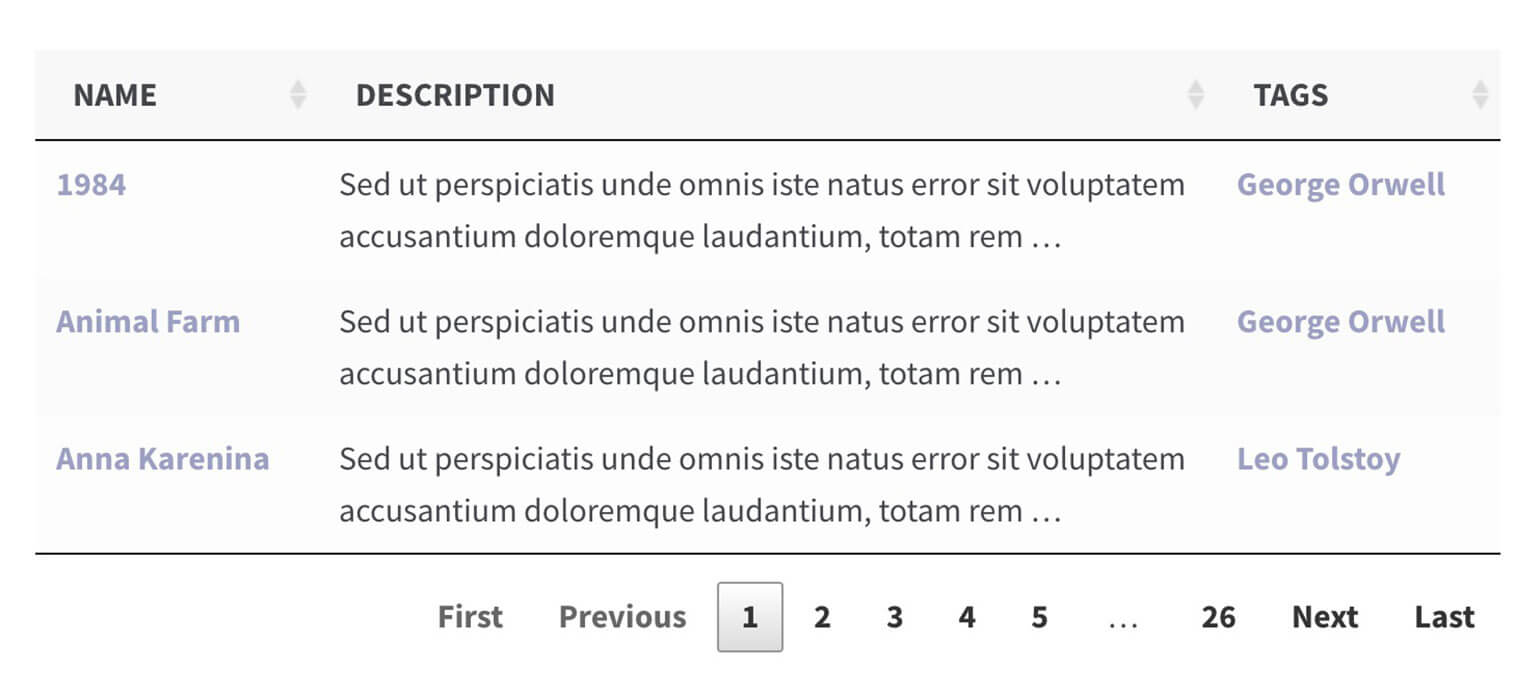1540x683 pixels.
Task: Go to the First page
Action: 470,617
